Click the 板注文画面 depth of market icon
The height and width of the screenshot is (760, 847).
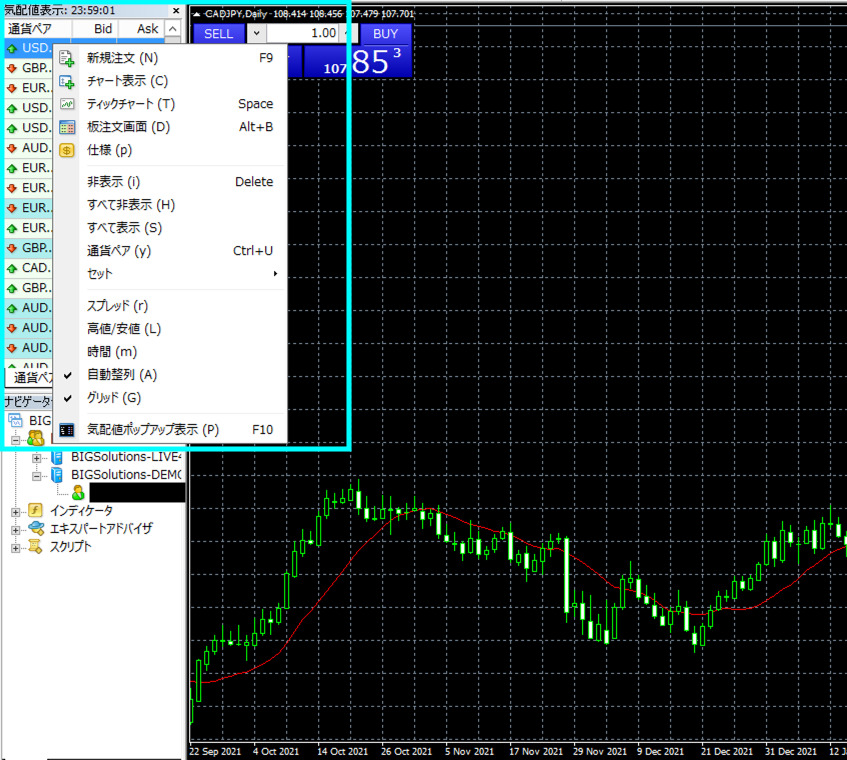pyautogui.click(x=67, y=127)
